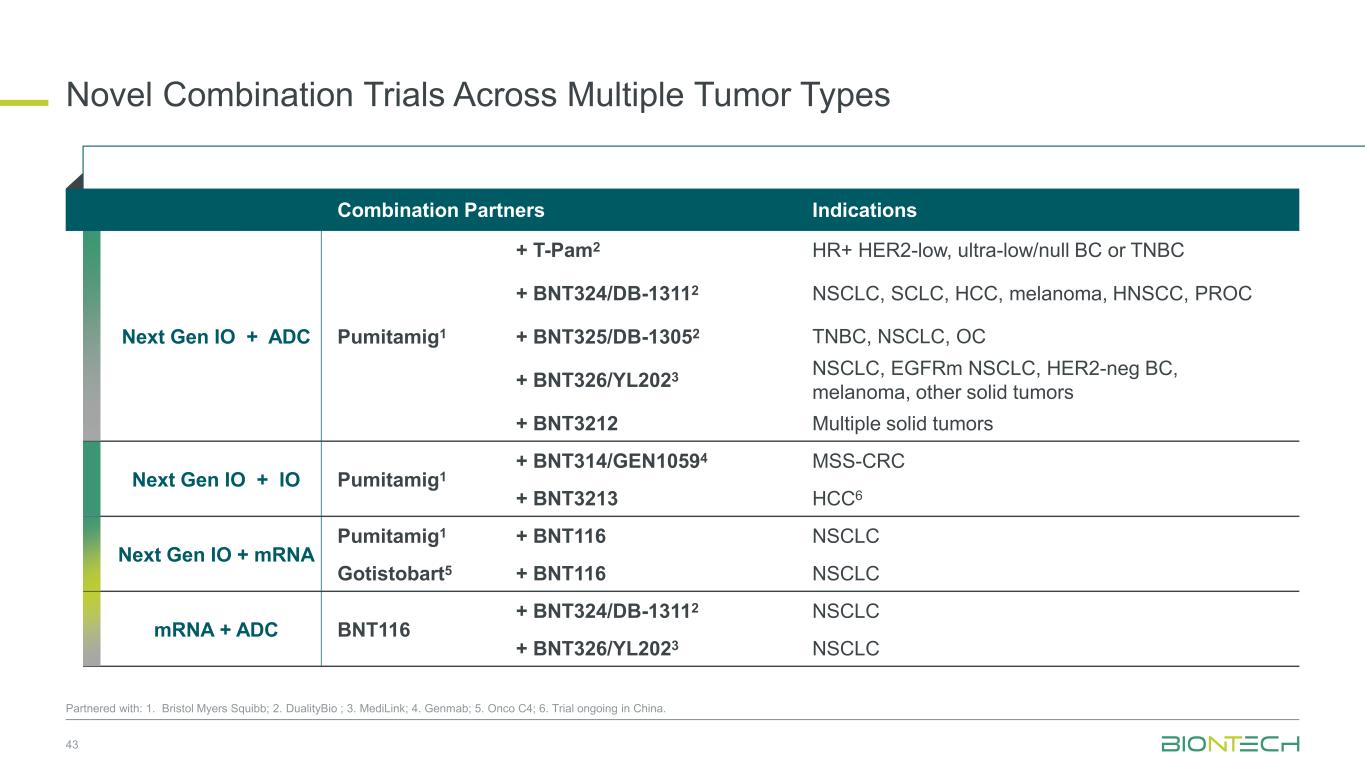
Task: Click the yellow-green accent bar beside the title
Action: 24,101
